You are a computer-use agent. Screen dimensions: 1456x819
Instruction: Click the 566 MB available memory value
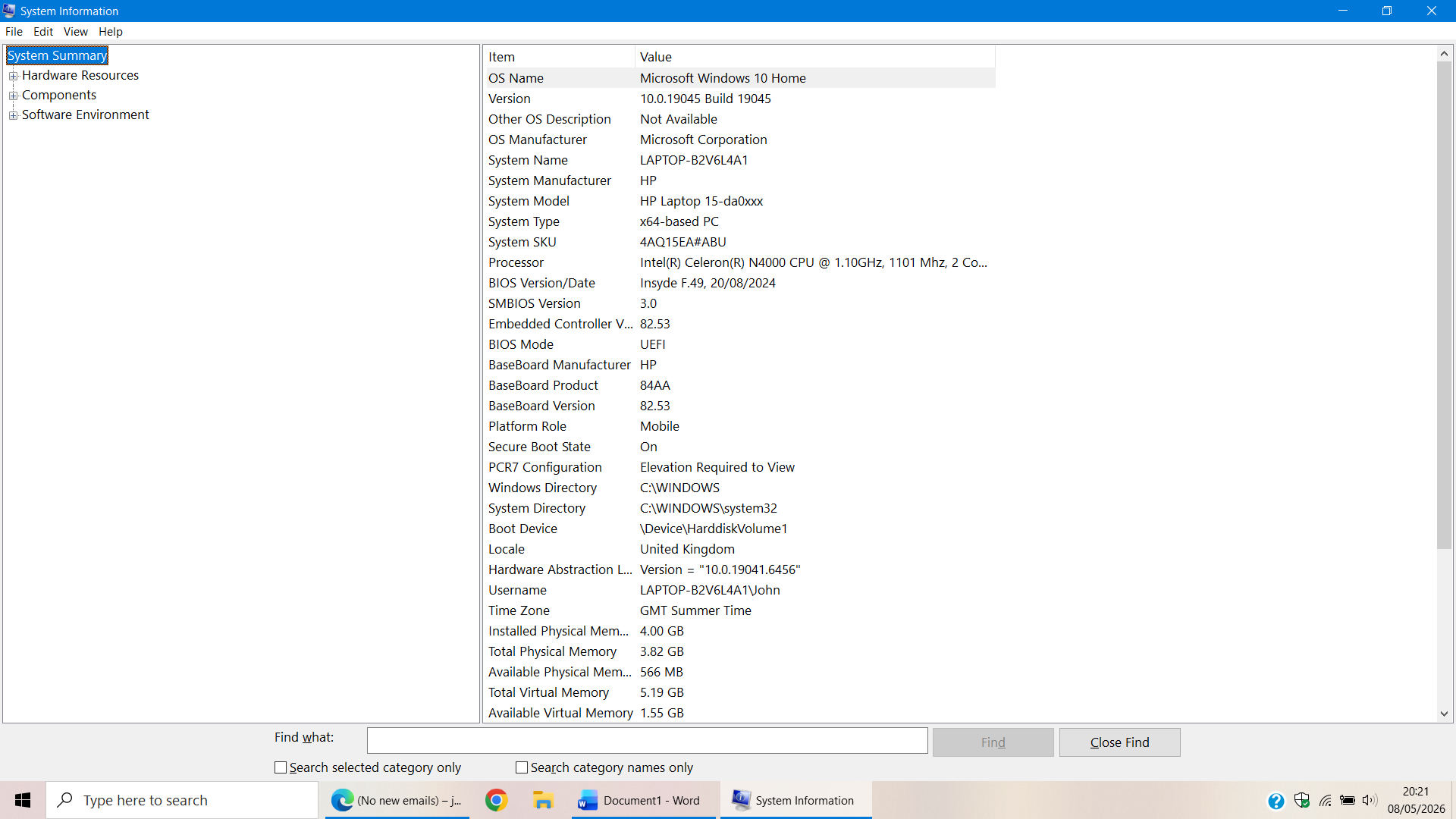[x=661, y=672]
